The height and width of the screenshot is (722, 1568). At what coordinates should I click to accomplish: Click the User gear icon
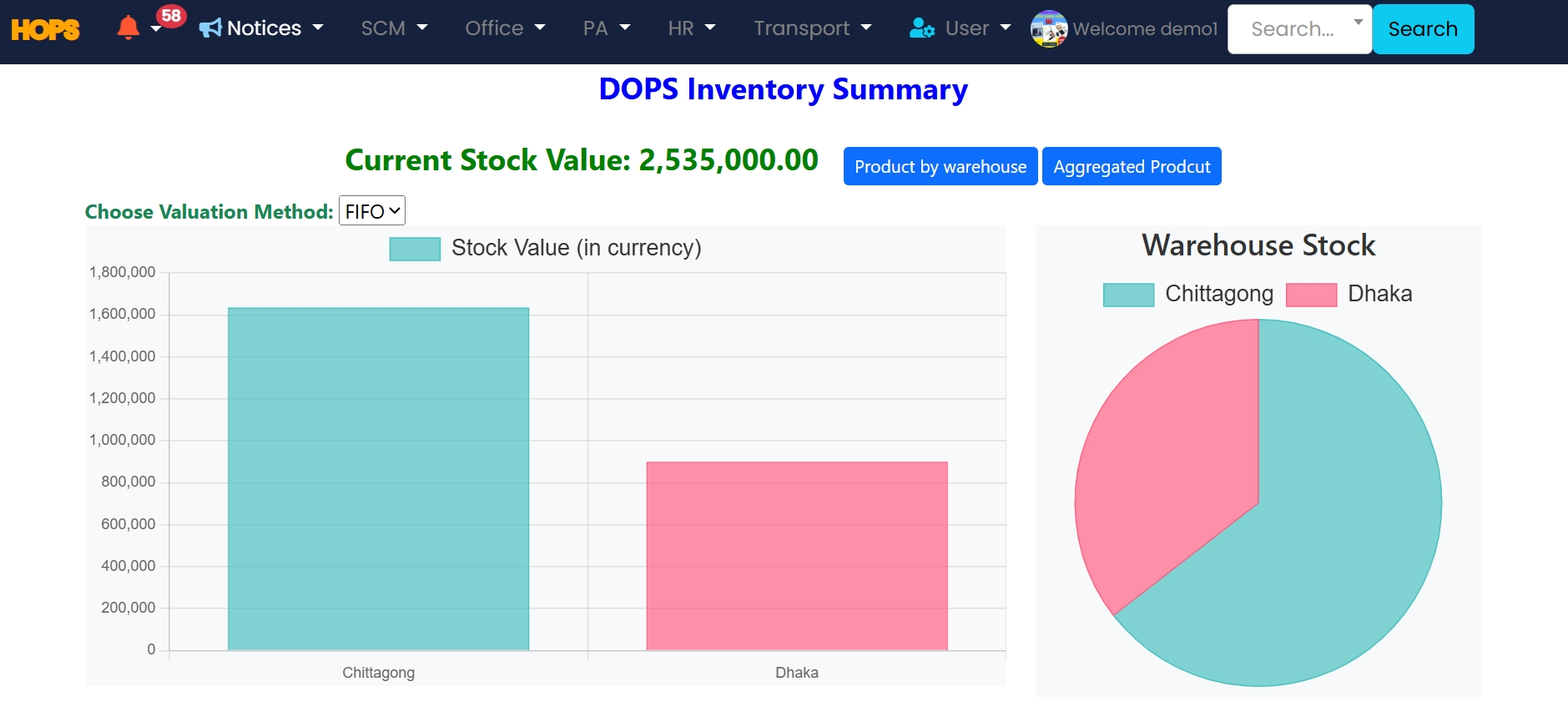point(921,28)
